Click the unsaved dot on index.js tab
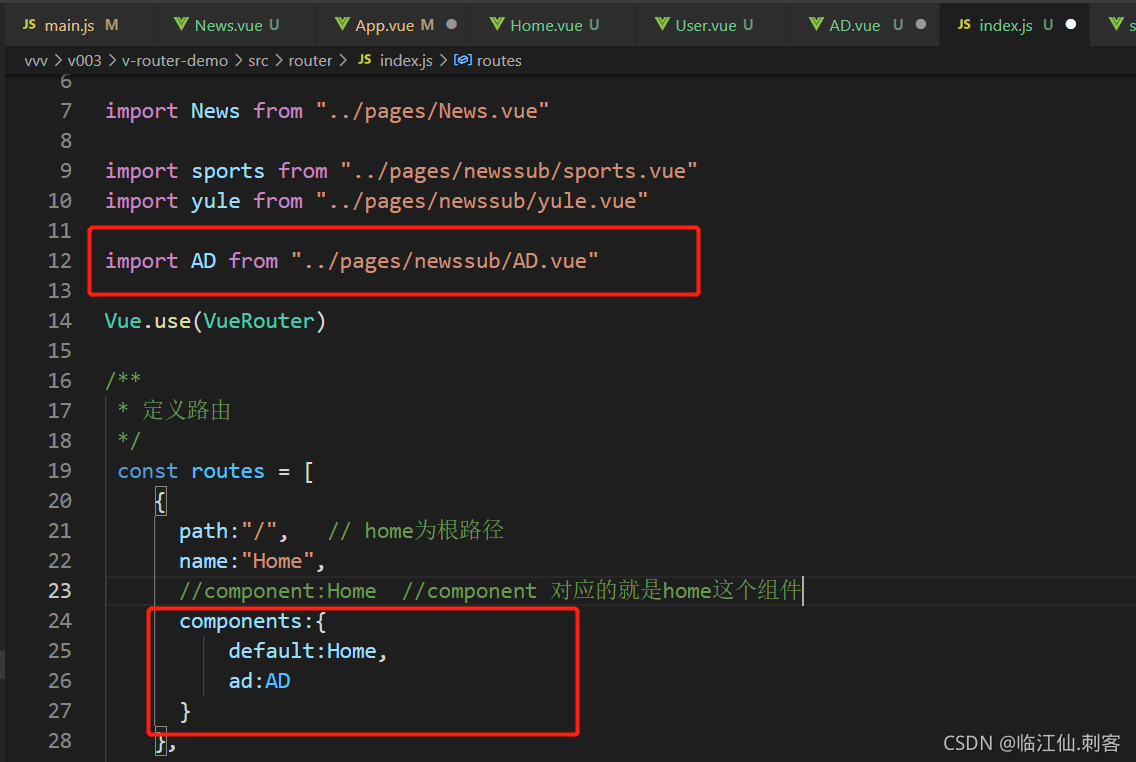Image resolution: width=1136 pixels, height=762 pixels. tap(1071, 24)
